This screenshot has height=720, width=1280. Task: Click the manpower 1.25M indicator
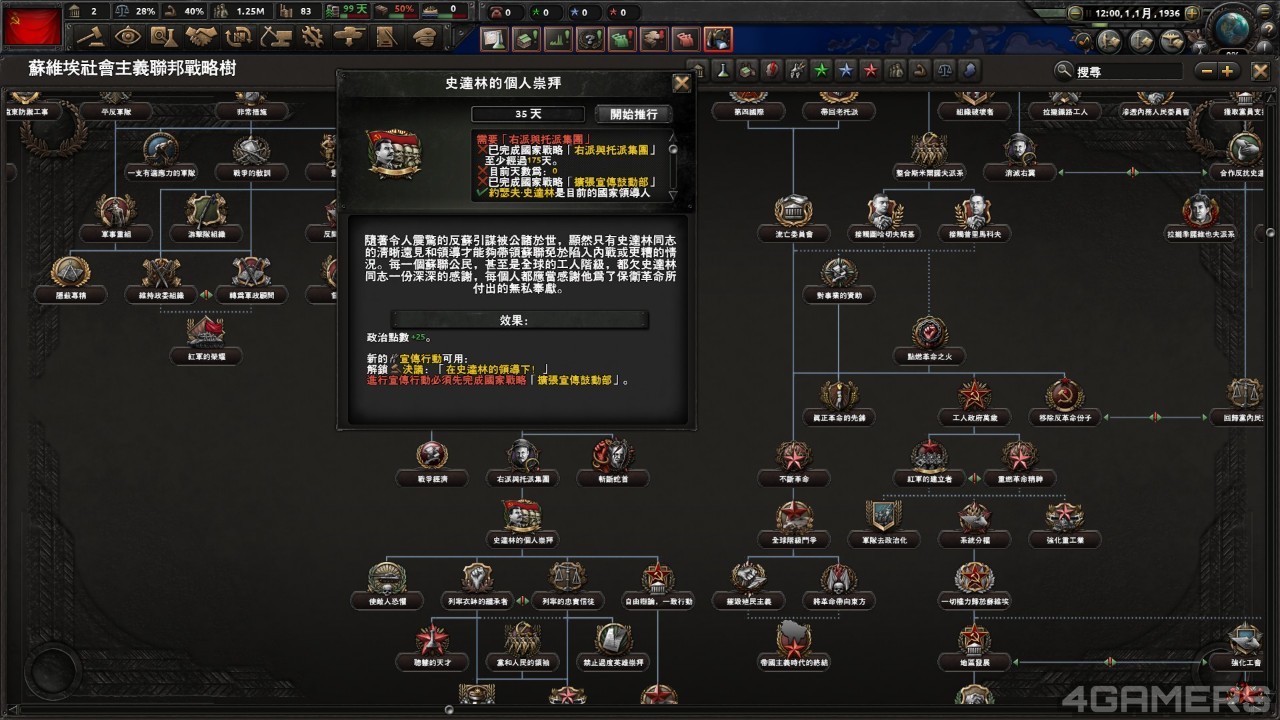(240, 11)
